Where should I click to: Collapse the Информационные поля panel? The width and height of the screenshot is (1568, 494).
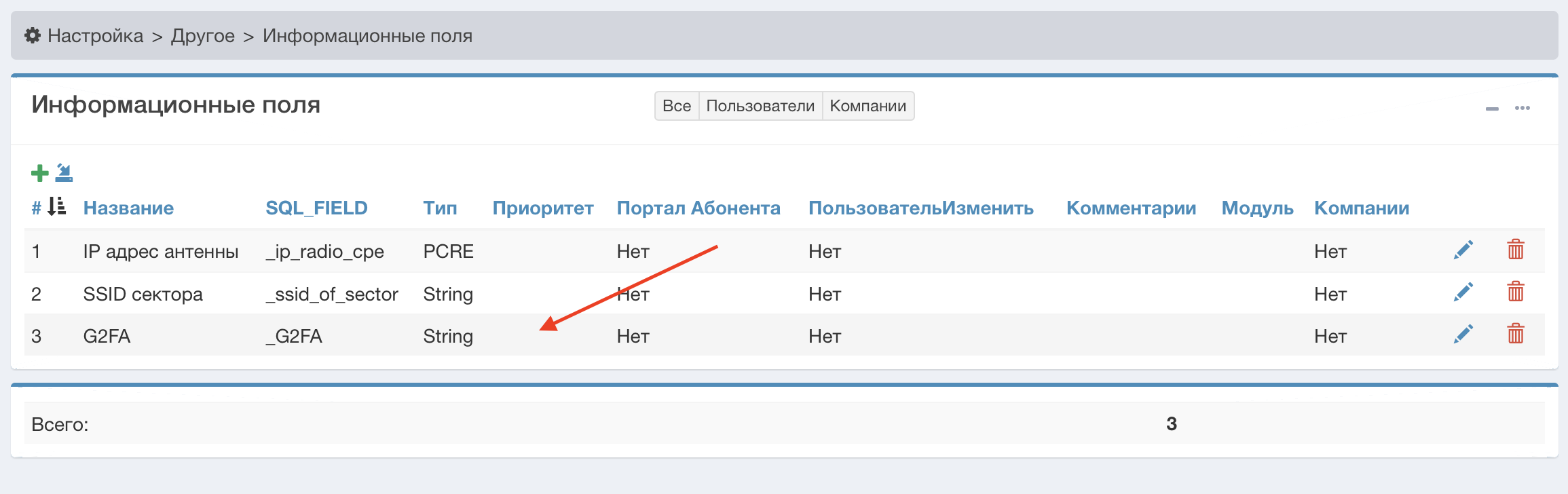click(x=1492, y=109)
